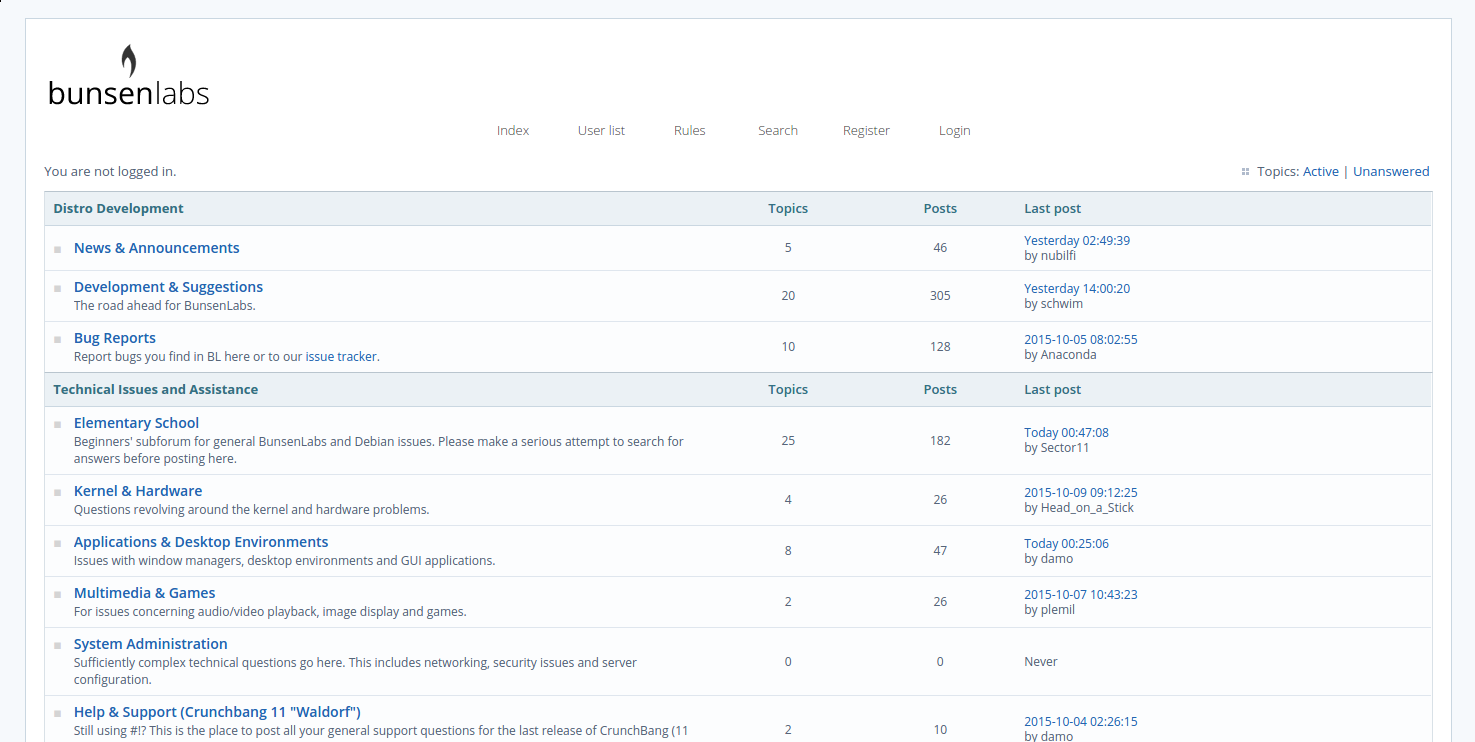
Task: Click the Development & Suggestions status icon
Action: (58, 288)
